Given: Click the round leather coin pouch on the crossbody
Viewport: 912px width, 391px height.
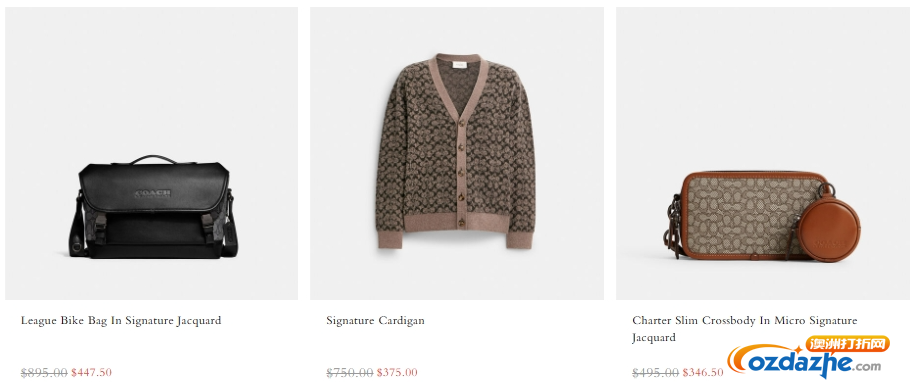Looking at the screenshot, I should pyautogui.click(x=821, y=228).
